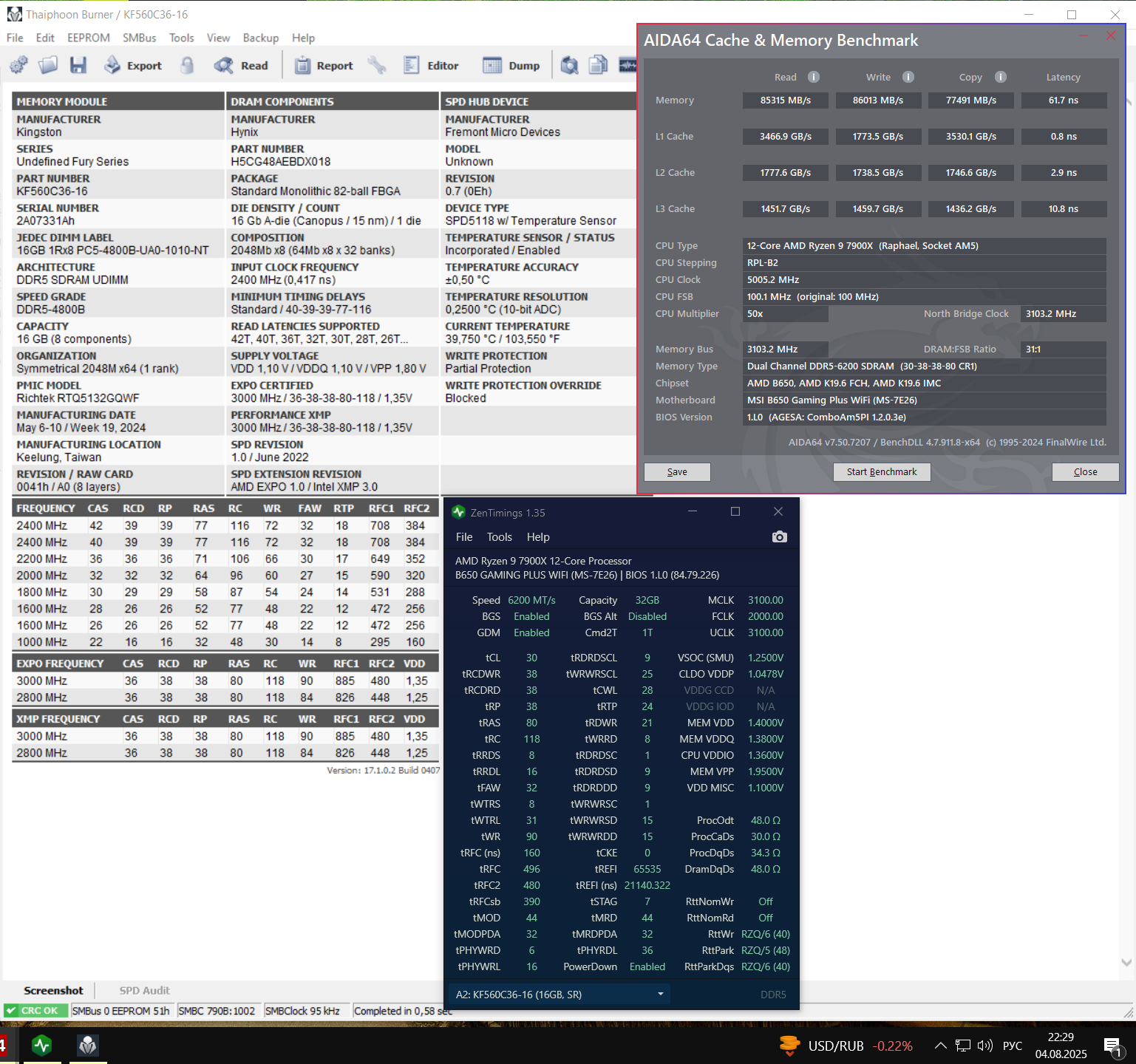
Task: Open the Backup menu
Action: click(x=261, y=38)
